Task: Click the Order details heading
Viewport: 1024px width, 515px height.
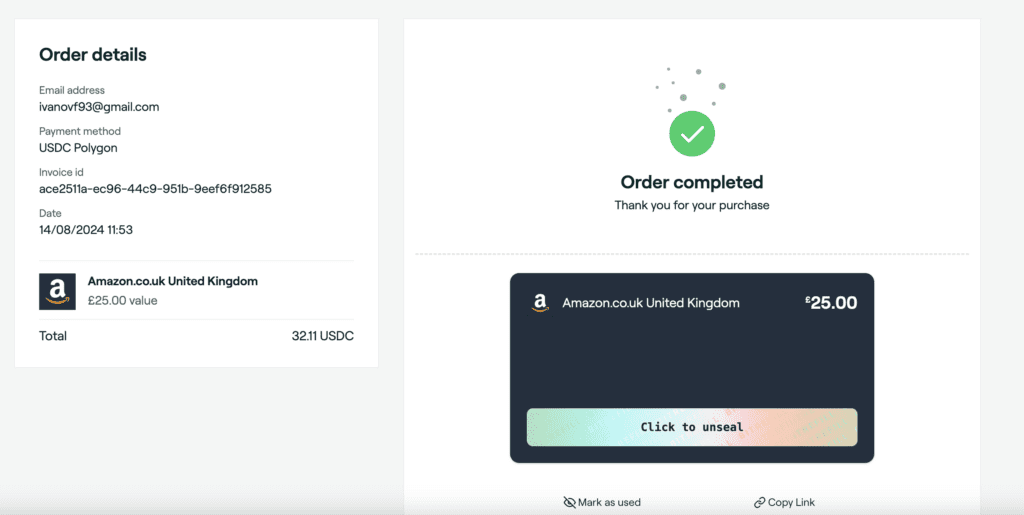Action: pos(93,55)
